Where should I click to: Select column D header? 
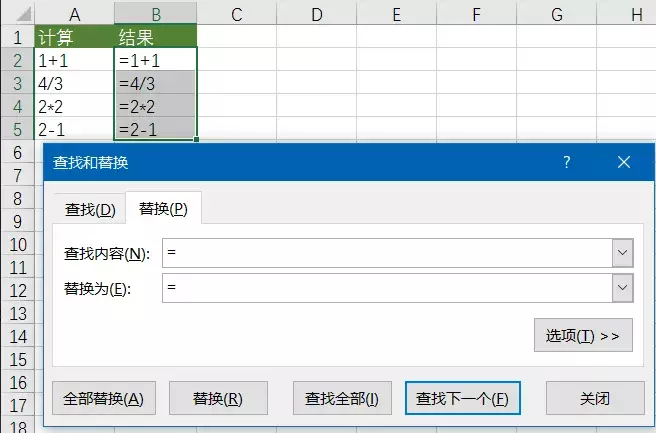(x=315, y=14)
